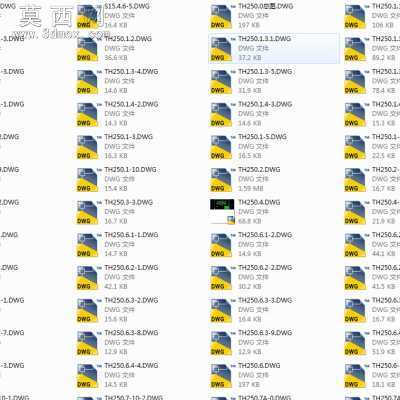Click the 66.8 KB size label
The height and width of the screenshot is (400, 400).
click(x=249, y=221)
